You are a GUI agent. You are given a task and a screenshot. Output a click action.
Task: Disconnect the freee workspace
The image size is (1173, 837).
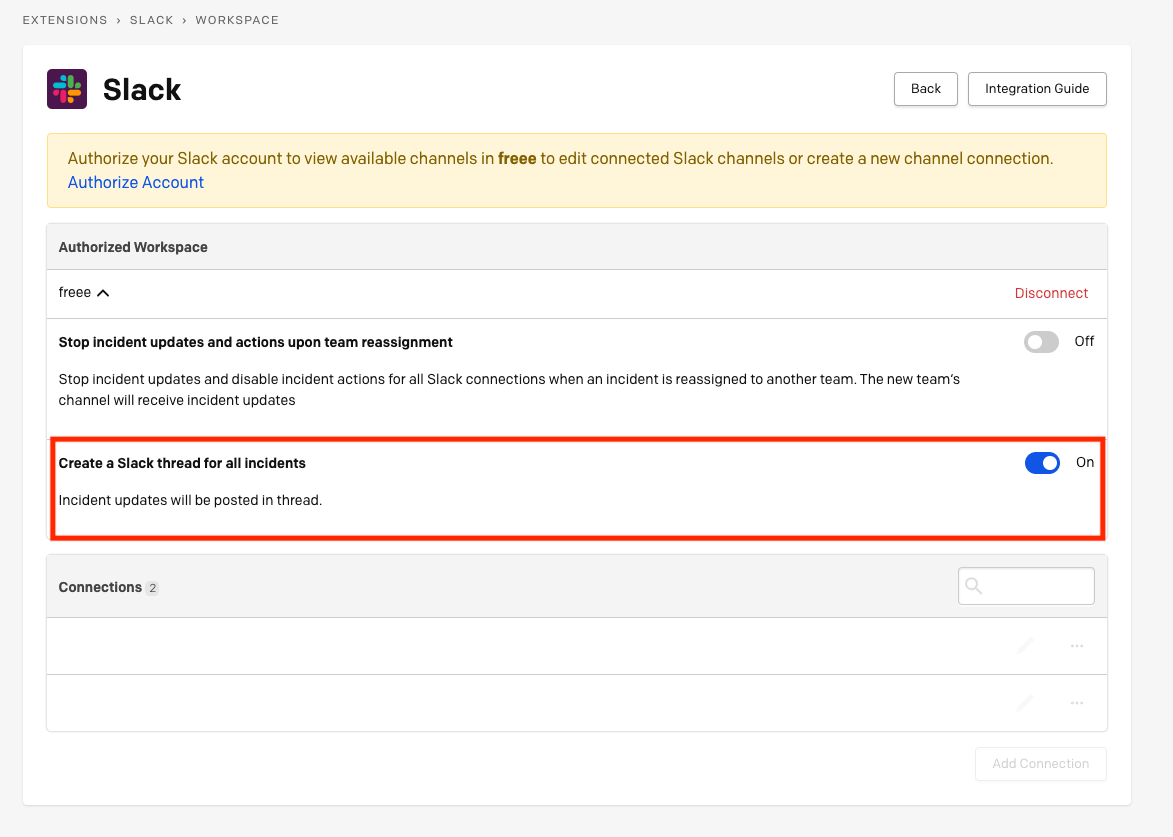pyautogui.click(x=1051, y=293)
